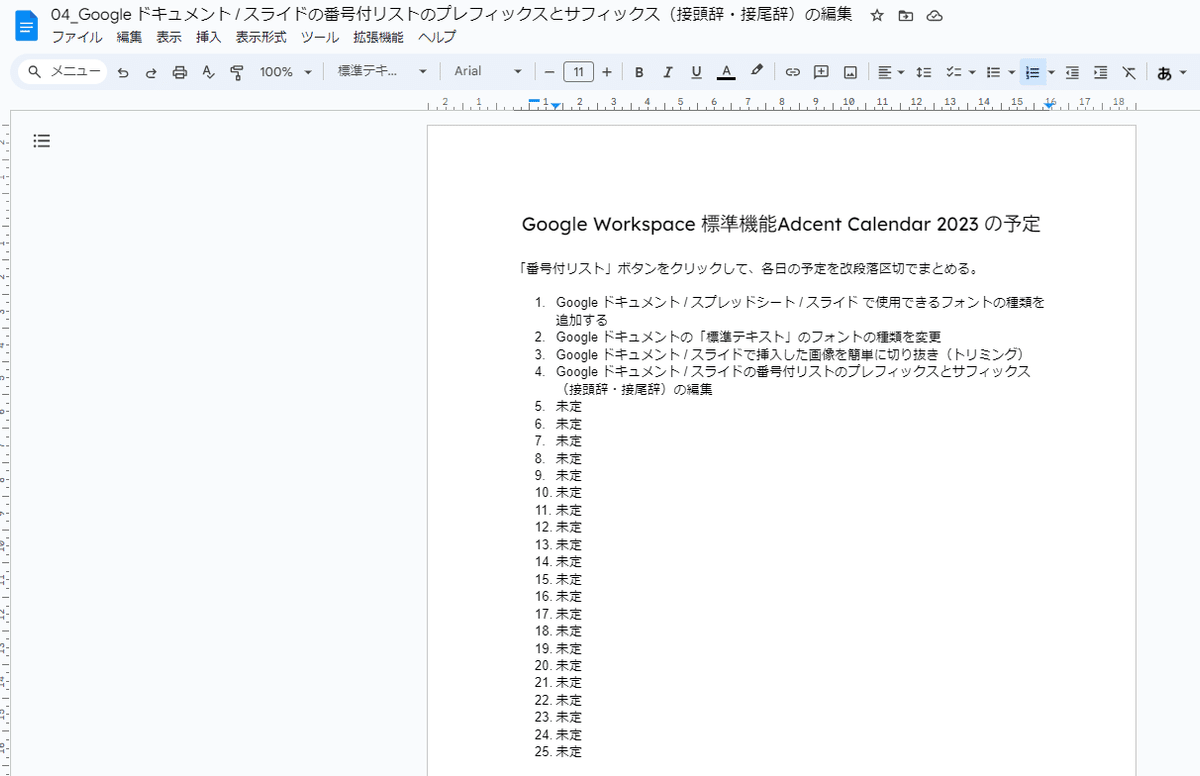Undo the last action
Screen dimensions: 1200x776
point(123,72)
